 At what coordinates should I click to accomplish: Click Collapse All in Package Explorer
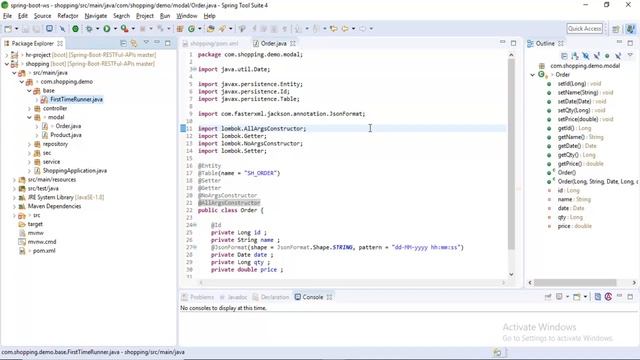click(x=123, y=43)
